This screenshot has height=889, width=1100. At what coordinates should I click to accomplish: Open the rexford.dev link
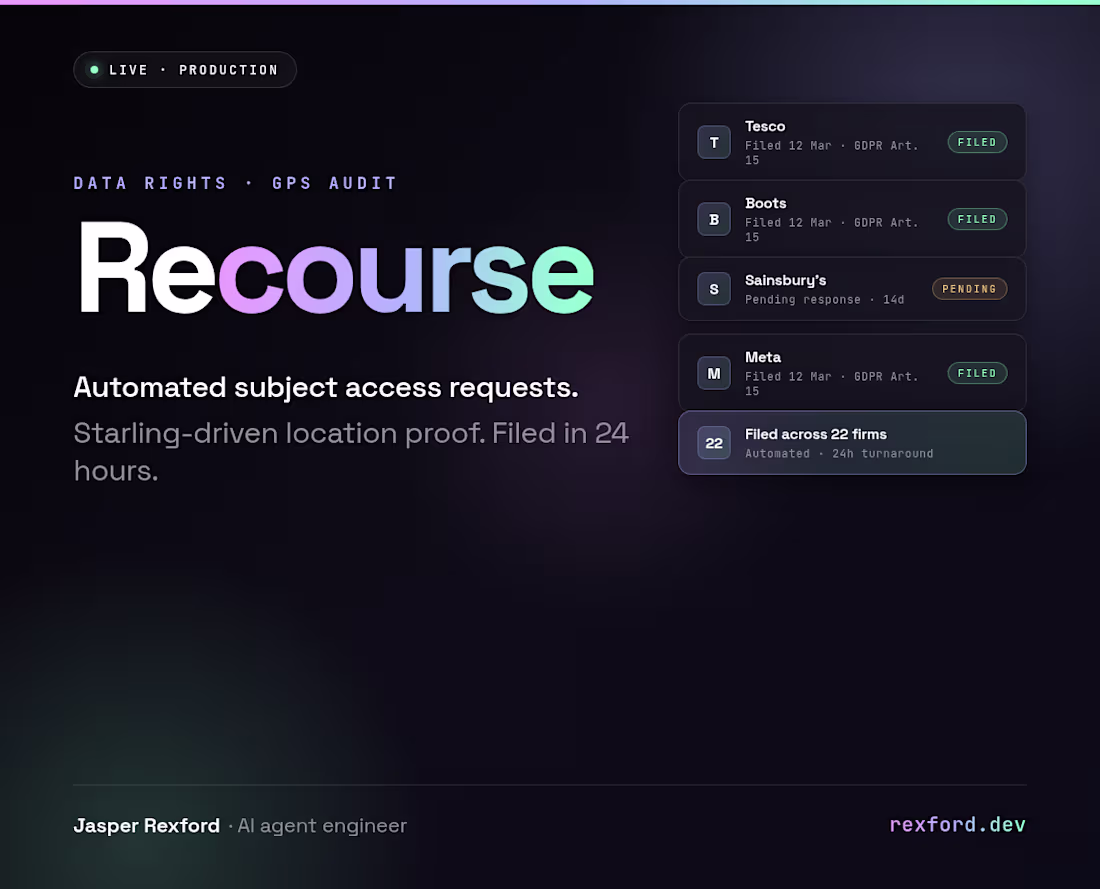point(958,824)
